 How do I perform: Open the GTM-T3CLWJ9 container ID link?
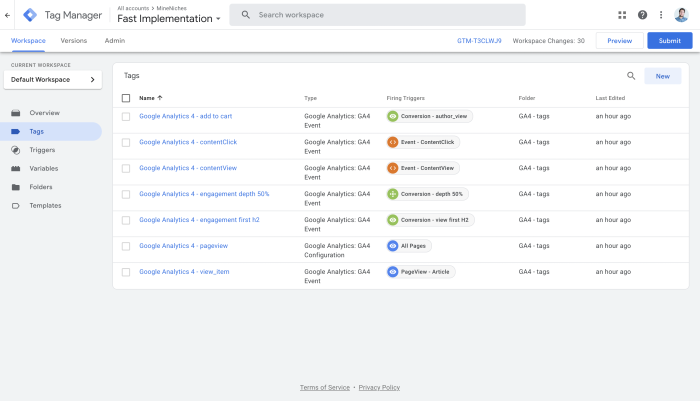coord(479,41)
